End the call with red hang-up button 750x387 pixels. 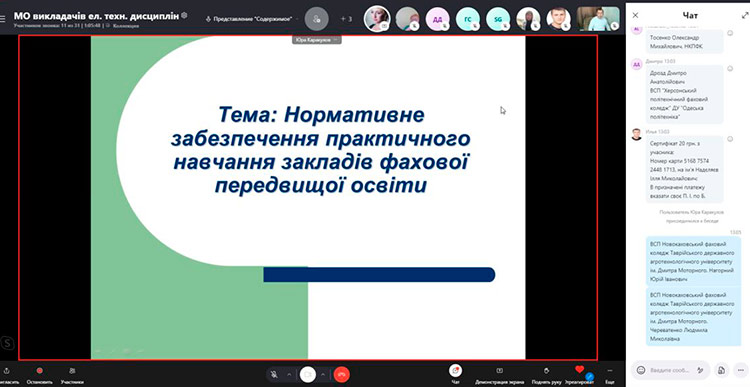tap(342, 375)
